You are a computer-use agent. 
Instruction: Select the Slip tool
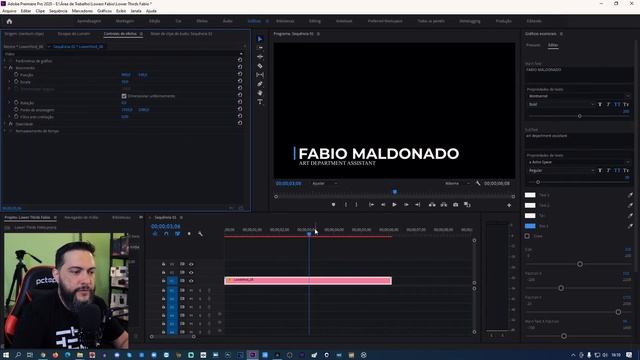coord(260,75)
